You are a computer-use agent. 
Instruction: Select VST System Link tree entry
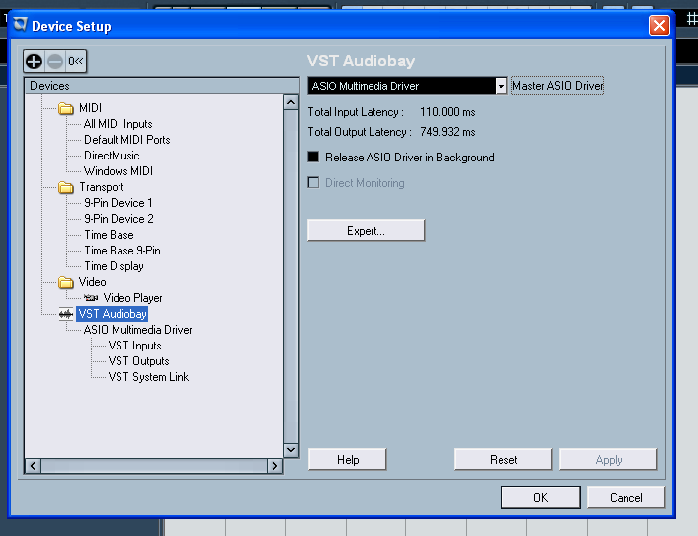pyautogui.click(x=148, y=377)
